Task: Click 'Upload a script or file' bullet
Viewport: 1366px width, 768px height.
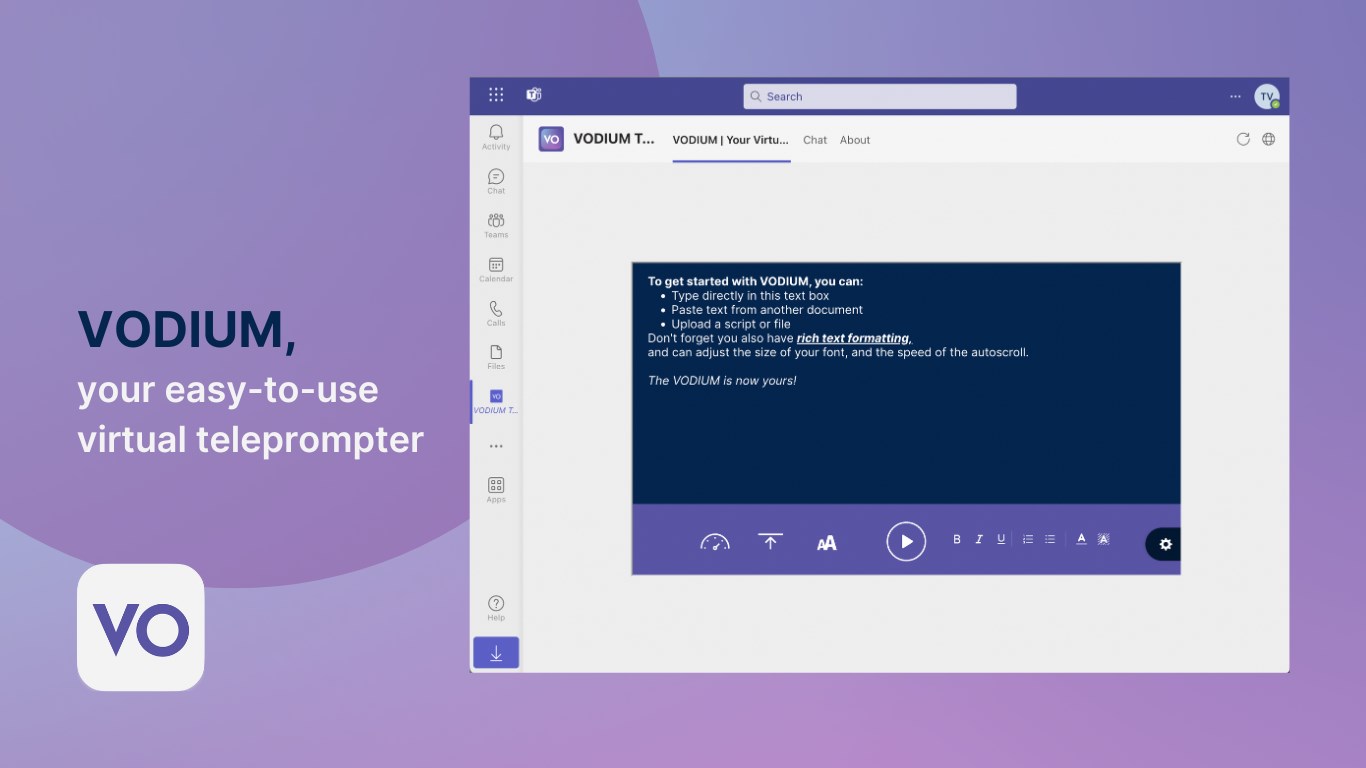Action: 731,324
